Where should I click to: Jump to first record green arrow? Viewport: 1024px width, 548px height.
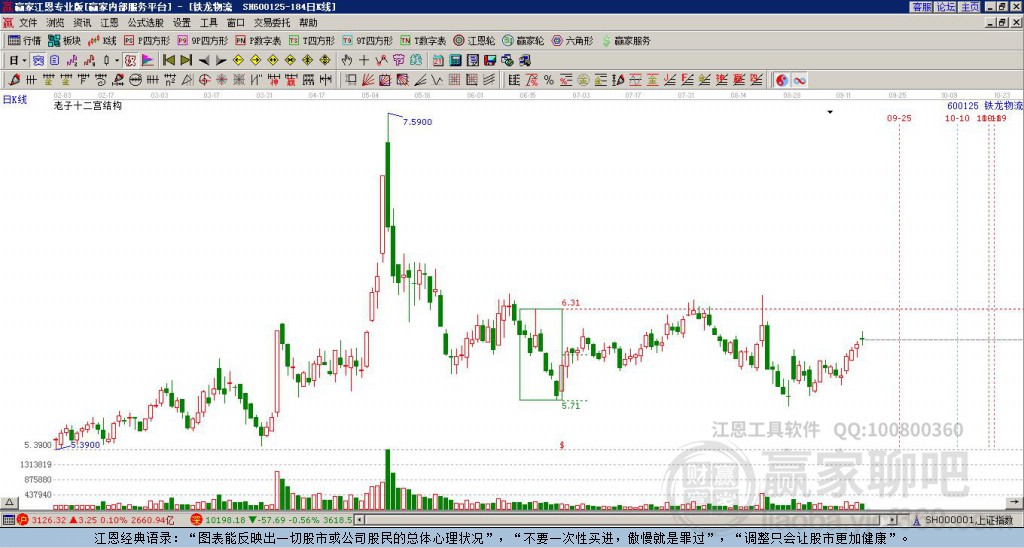[168, 60]
